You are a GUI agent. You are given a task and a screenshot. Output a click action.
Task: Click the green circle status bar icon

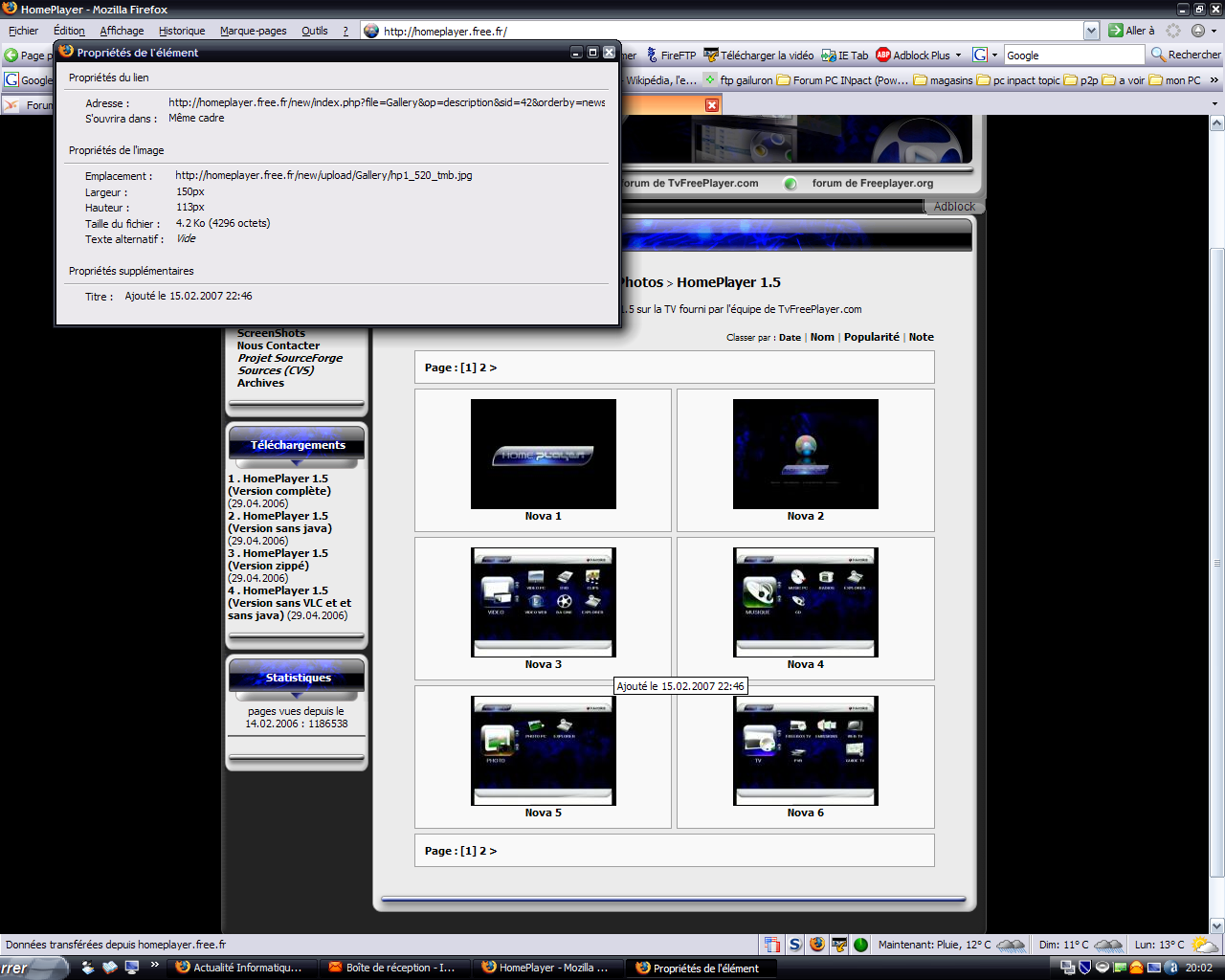[x=860, y=945]
